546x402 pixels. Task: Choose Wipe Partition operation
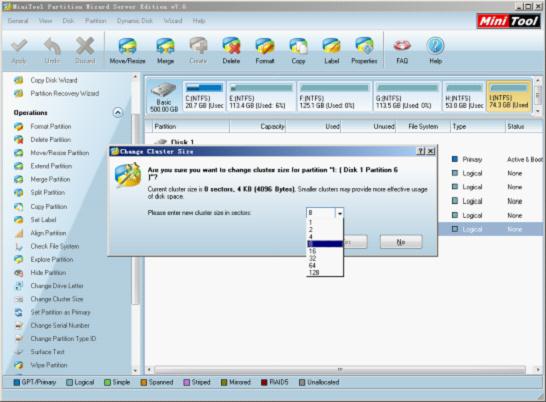tap(49, 365)
